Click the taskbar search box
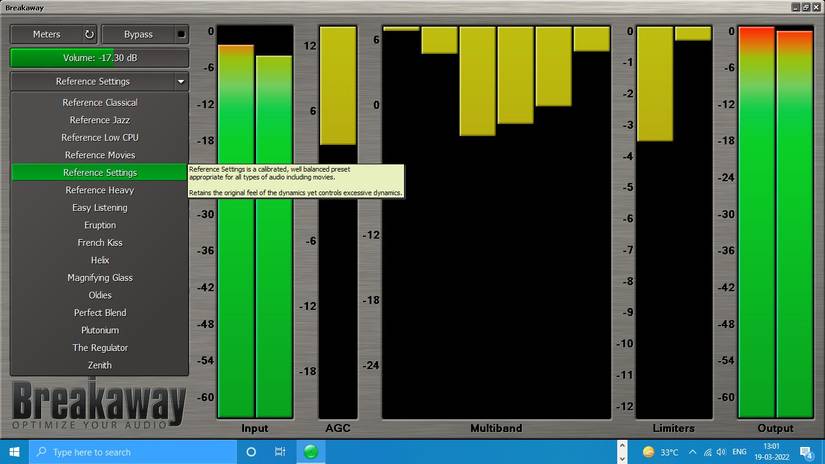The width and height of the screenshot is (825, 464). coord(133,452)
